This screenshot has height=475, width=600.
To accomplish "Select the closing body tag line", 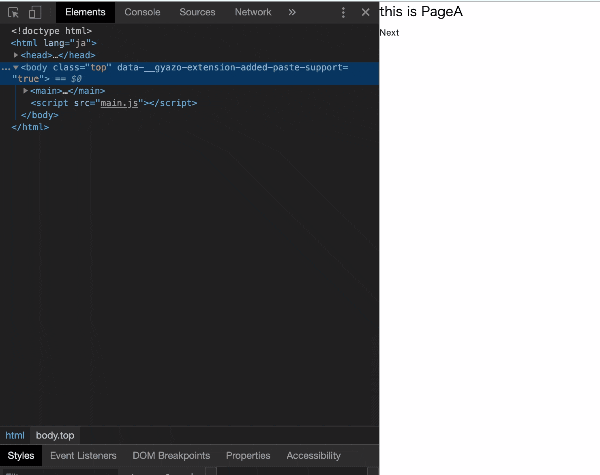I will 39,115.
